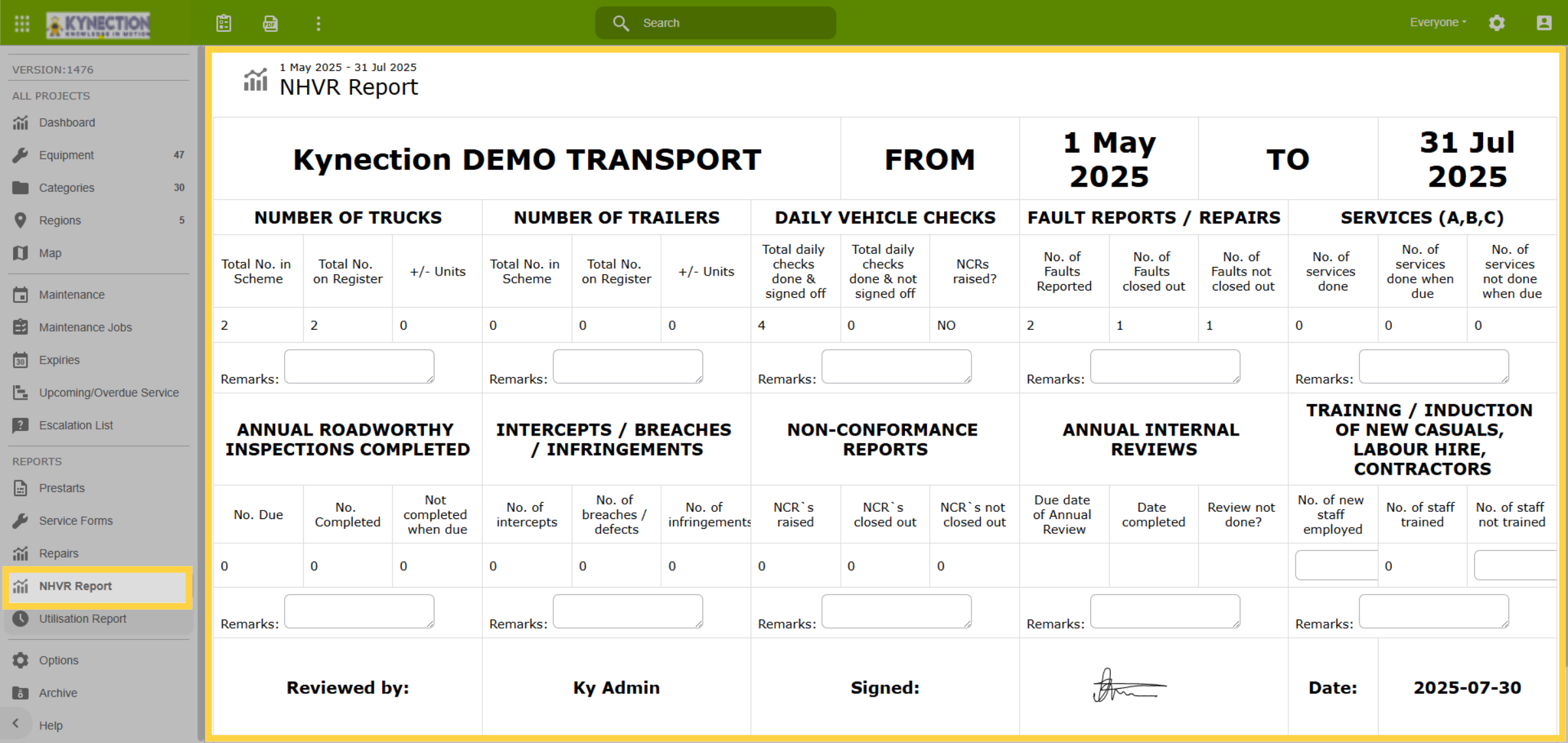
Task: Open the Escalation List
Action: coord(98,426)
